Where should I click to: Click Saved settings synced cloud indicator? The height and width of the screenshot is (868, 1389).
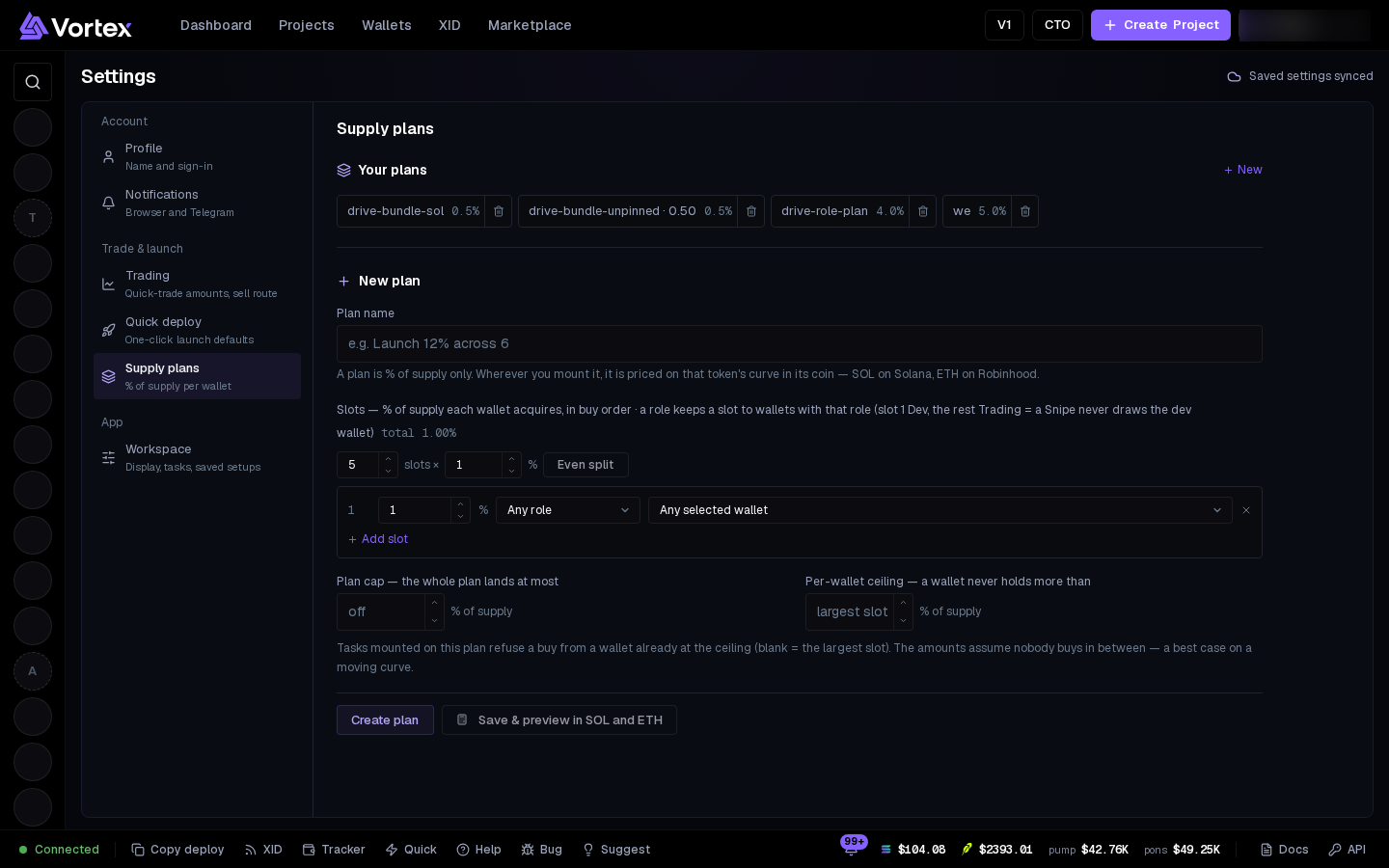pyautogui.click(x=1300, y=76)
